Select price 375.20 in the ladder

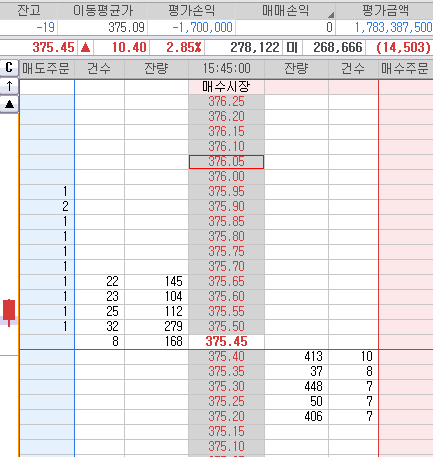(227, 417)
